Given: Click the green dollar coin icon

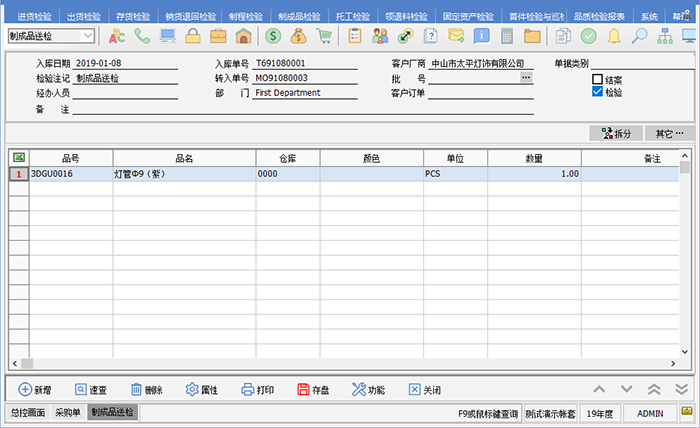Looking at the screenshot, I should click(273, 36).
